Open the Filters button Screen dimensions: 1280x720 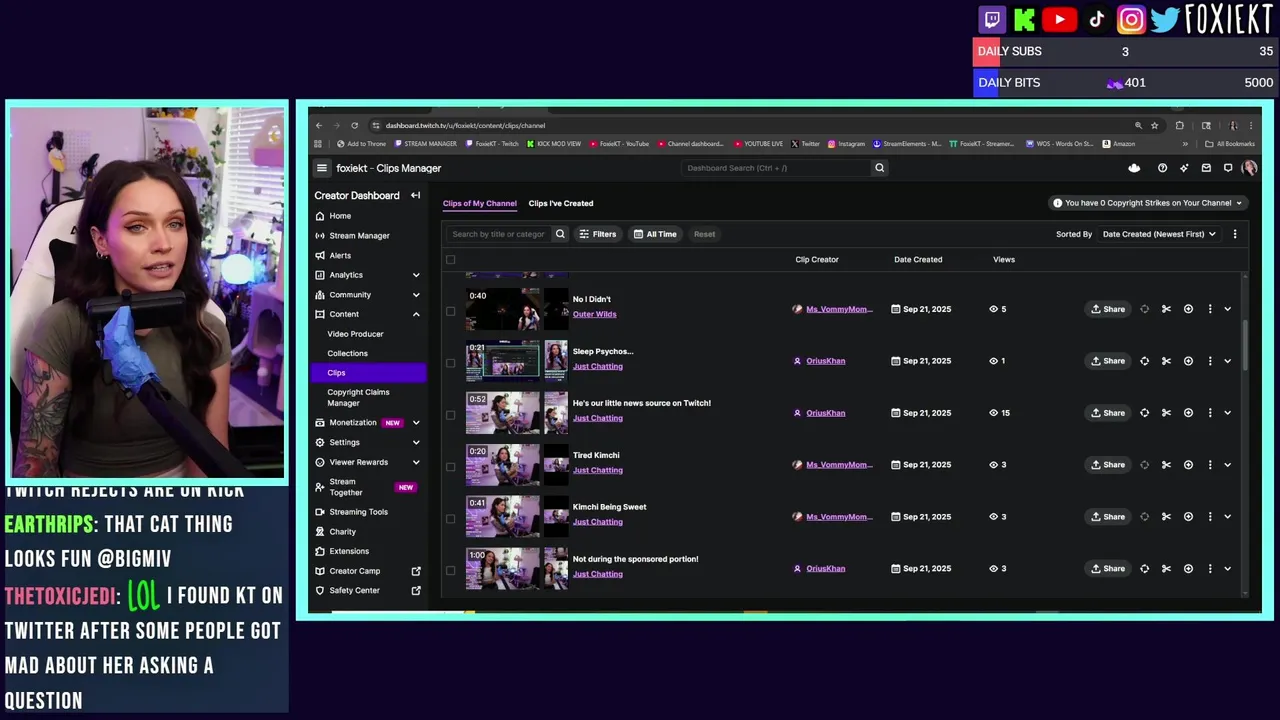[x=598, y=234]
